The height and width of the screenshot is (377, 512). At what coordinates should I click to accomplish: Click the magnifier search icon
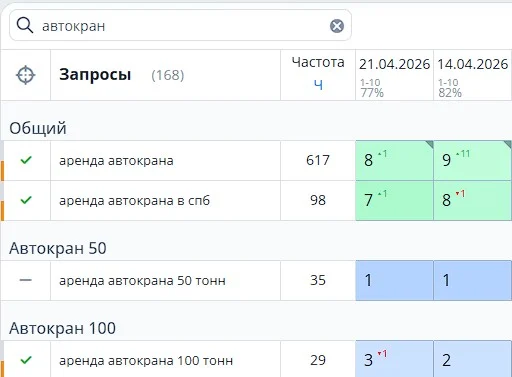pyautogui.click(x=25, y=26)
